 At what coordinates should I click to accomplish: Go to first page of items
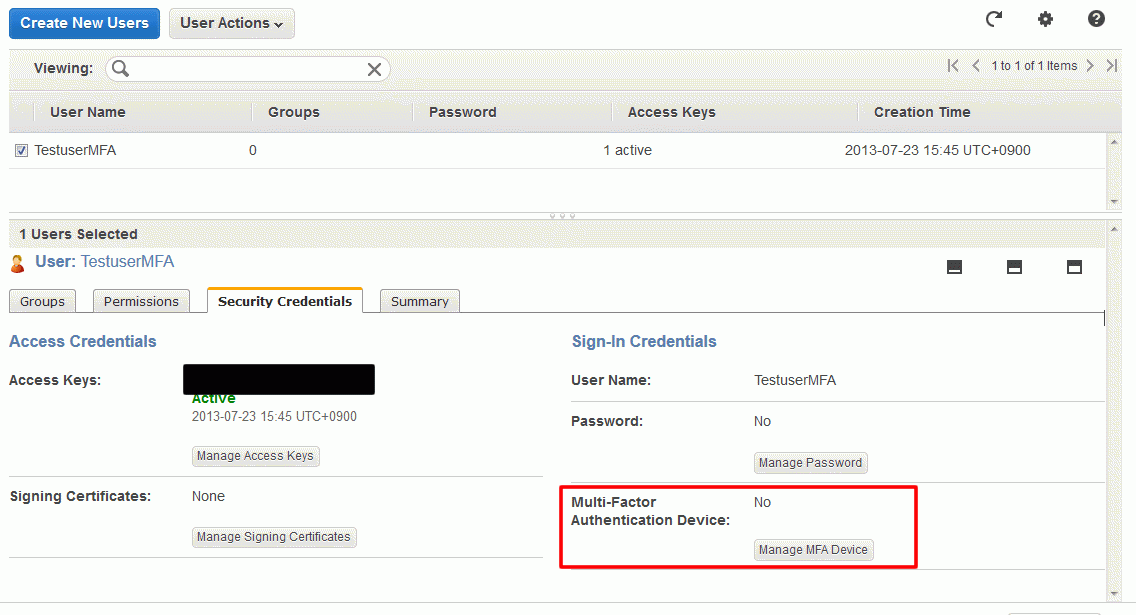click(953, 66)
